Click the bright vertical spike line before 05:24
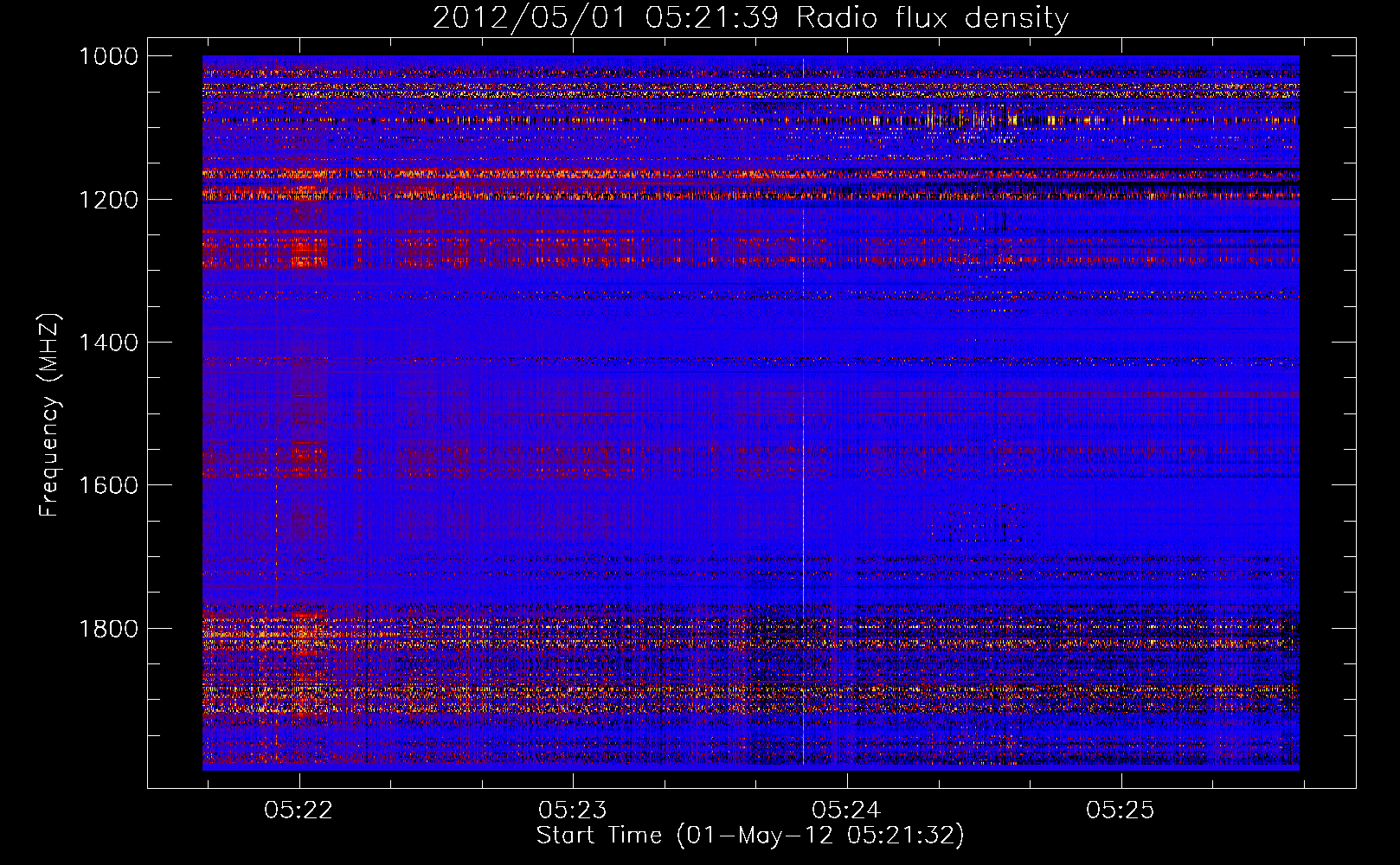This screenshot has width=1400, height=865. coord(804,411)
